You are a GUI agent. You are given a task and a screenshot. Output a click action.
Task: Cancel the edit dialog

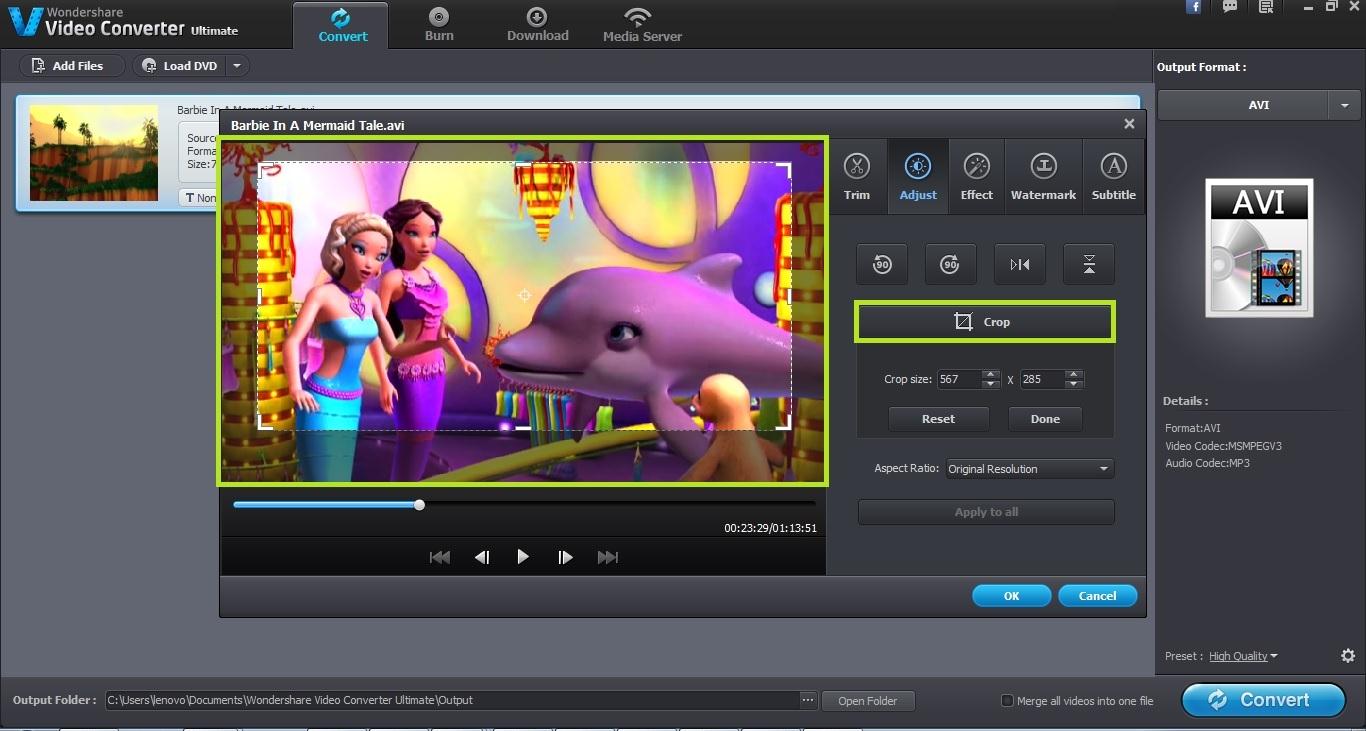pyautogui.click(x=1097, y=596)
